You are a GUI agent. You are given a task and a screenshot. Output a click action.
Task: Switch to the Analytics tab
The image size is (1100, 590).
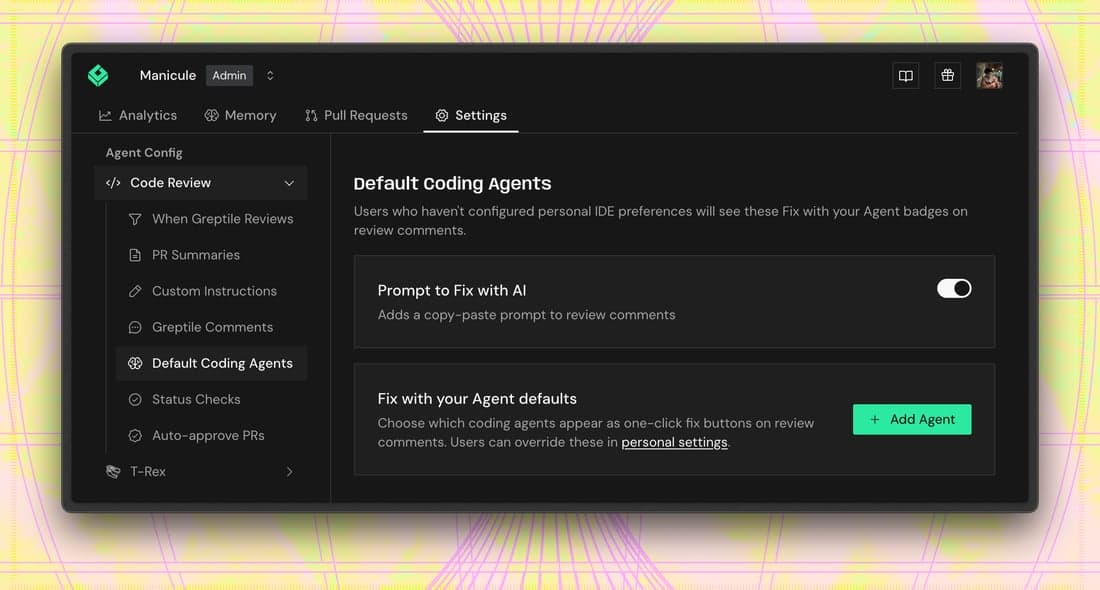pyautogui.click(x=138, y=115)
